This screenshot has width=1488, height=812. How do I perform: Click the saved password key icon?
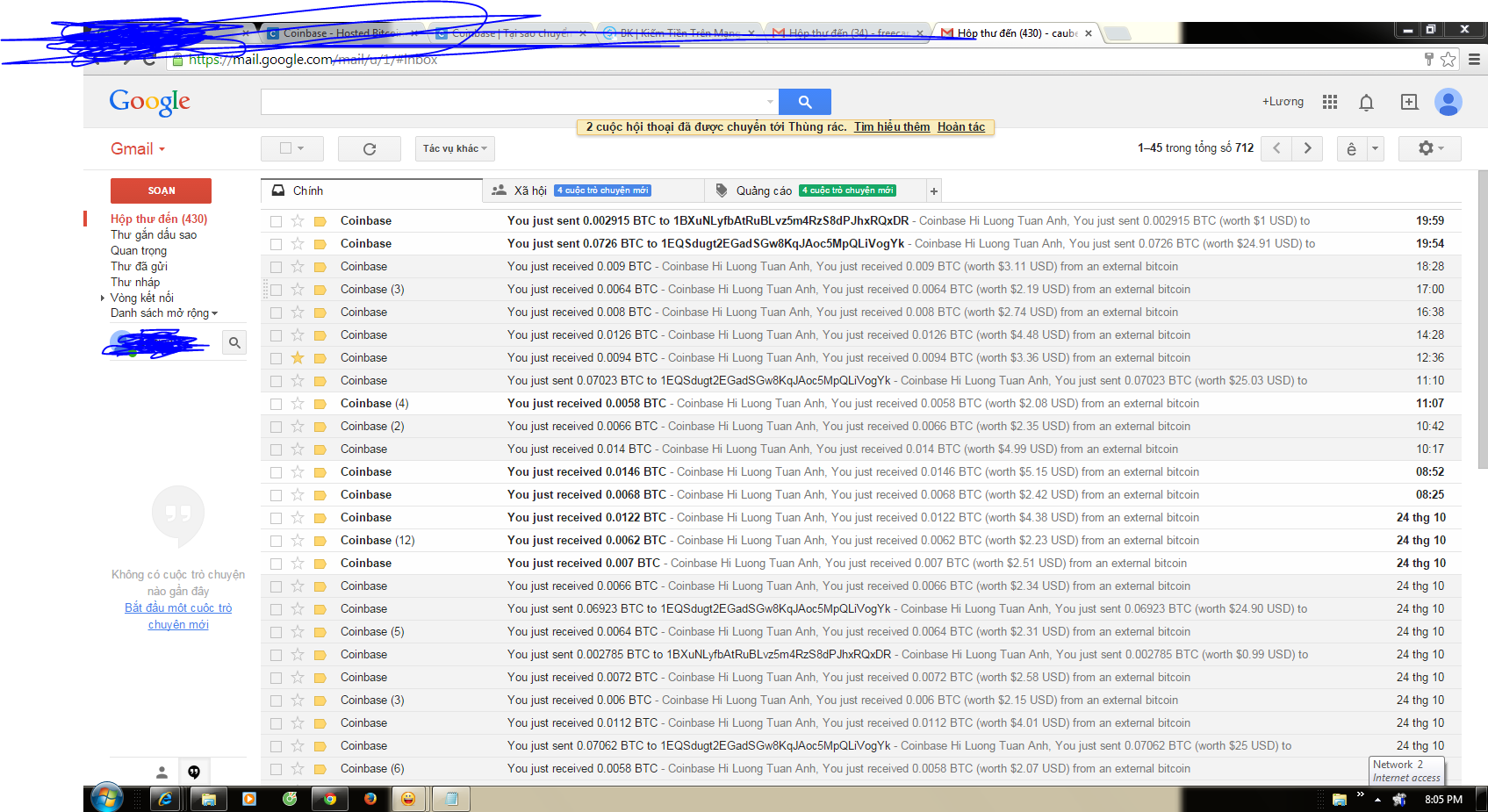click(x=1428, y=59)
